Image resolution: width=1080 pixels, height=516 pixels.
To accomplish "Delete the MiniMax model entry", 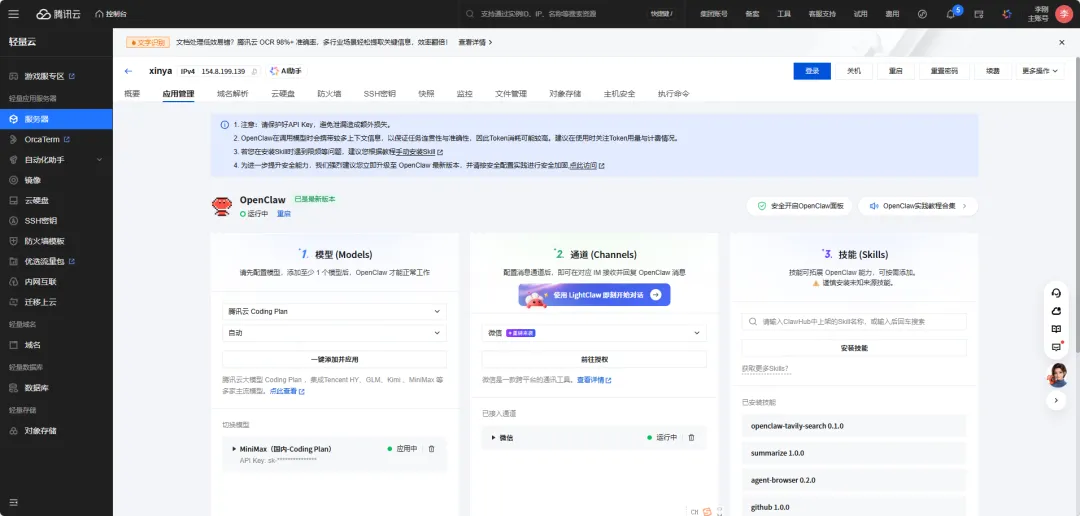I will (x=432, y=448).
